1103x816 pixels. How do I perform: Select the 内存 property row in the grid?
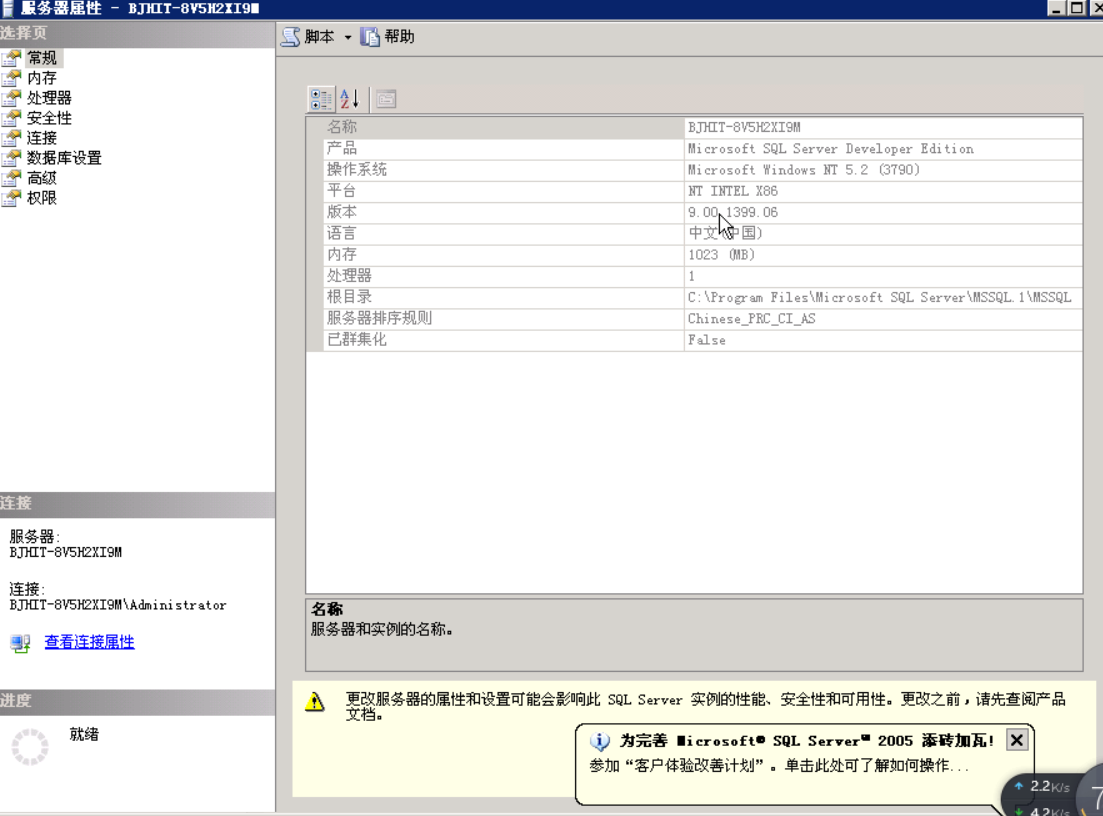coord(702,255)
